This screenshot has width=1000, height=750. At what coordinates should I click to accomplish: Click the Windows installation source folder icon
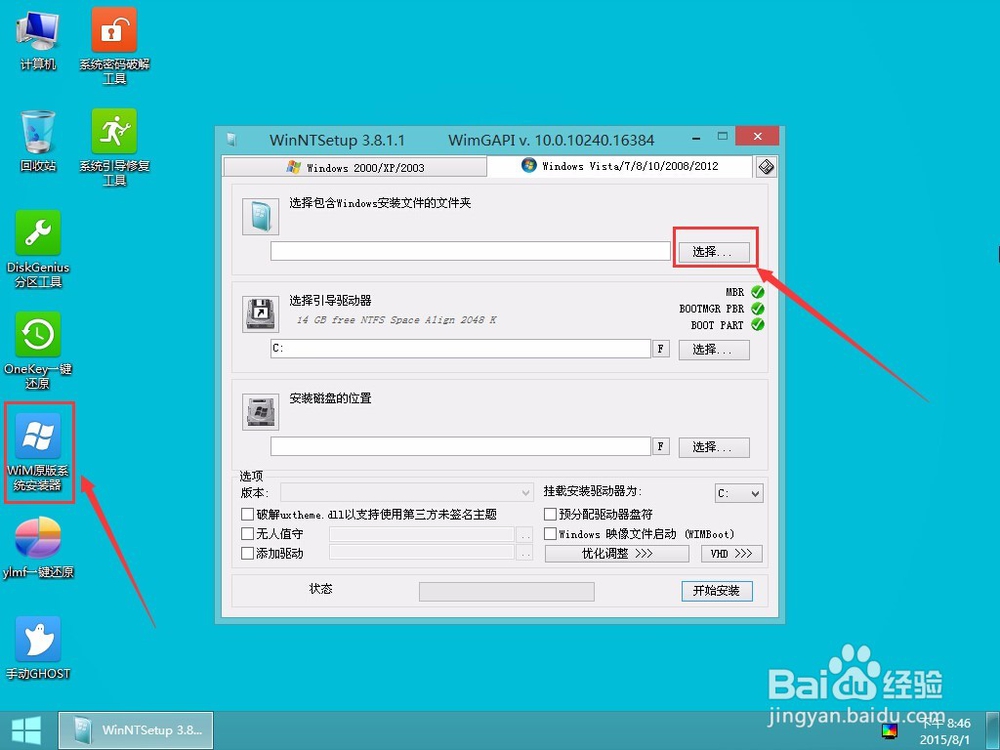pyautogui.click(x=260, y=216)
